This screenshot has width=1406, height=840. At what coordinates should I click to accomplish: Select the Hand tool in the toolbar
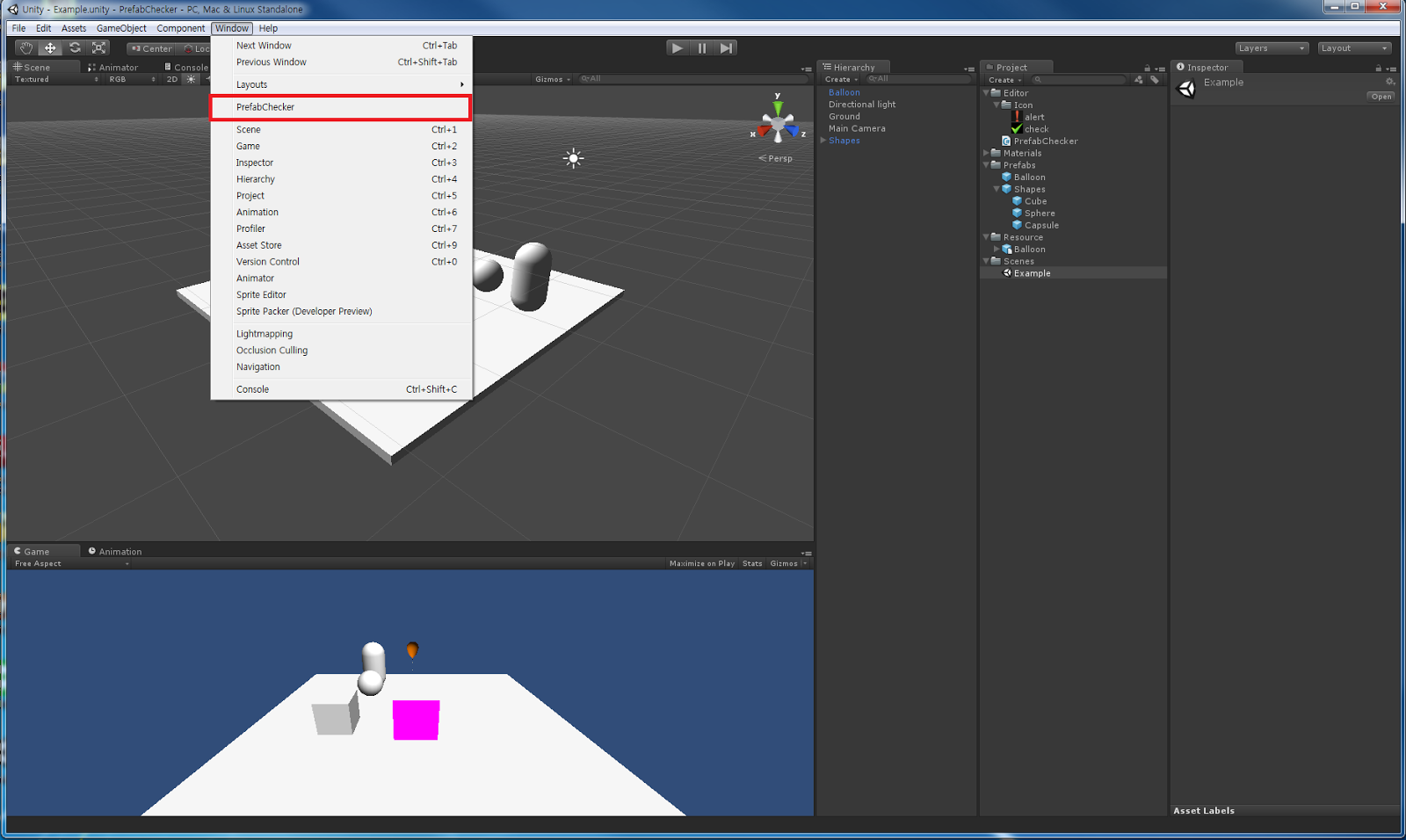(26, 48)
